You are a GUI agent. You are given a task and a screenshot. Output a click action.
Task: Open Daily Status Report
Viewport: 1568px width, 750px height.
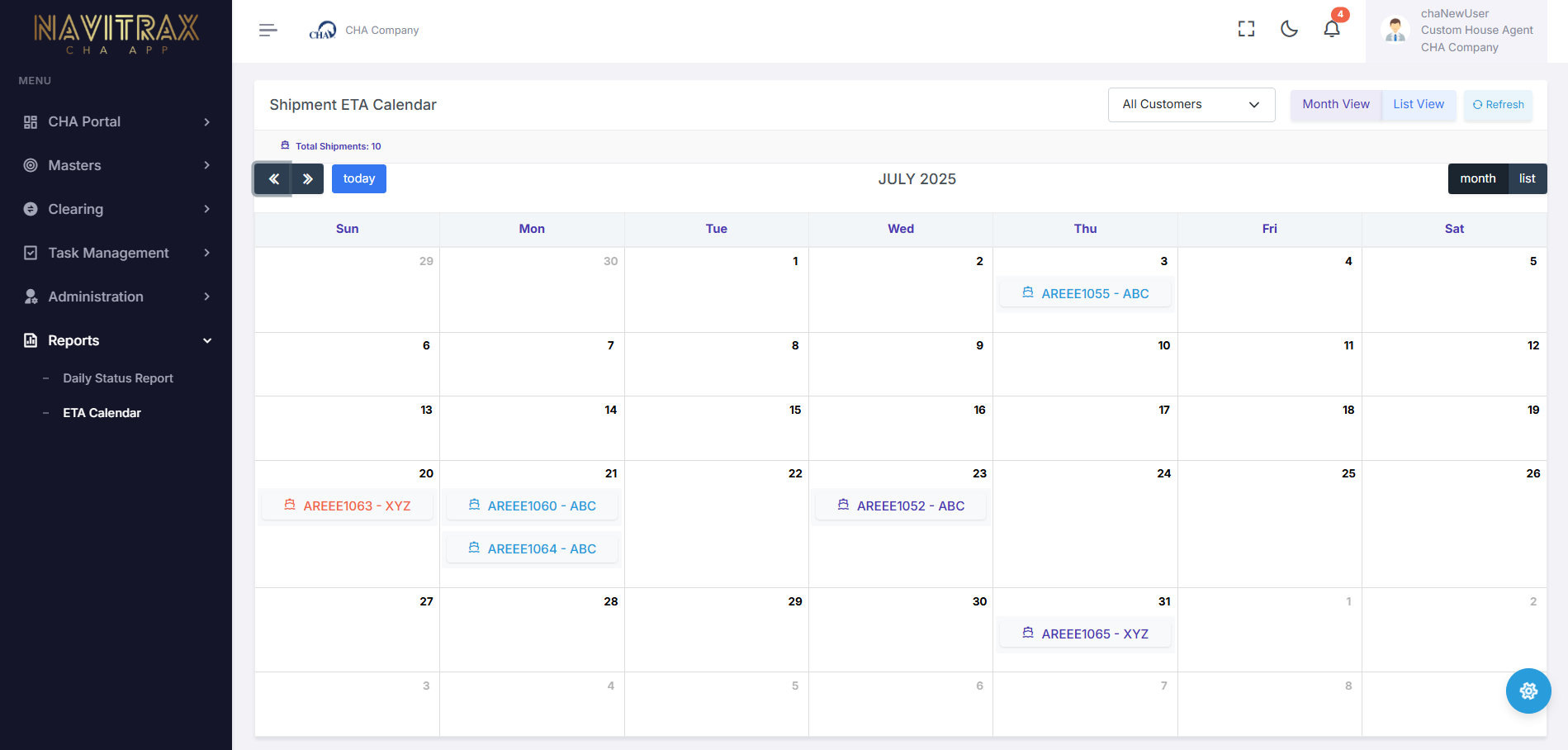pyautogui.click(x=118, y=378)
